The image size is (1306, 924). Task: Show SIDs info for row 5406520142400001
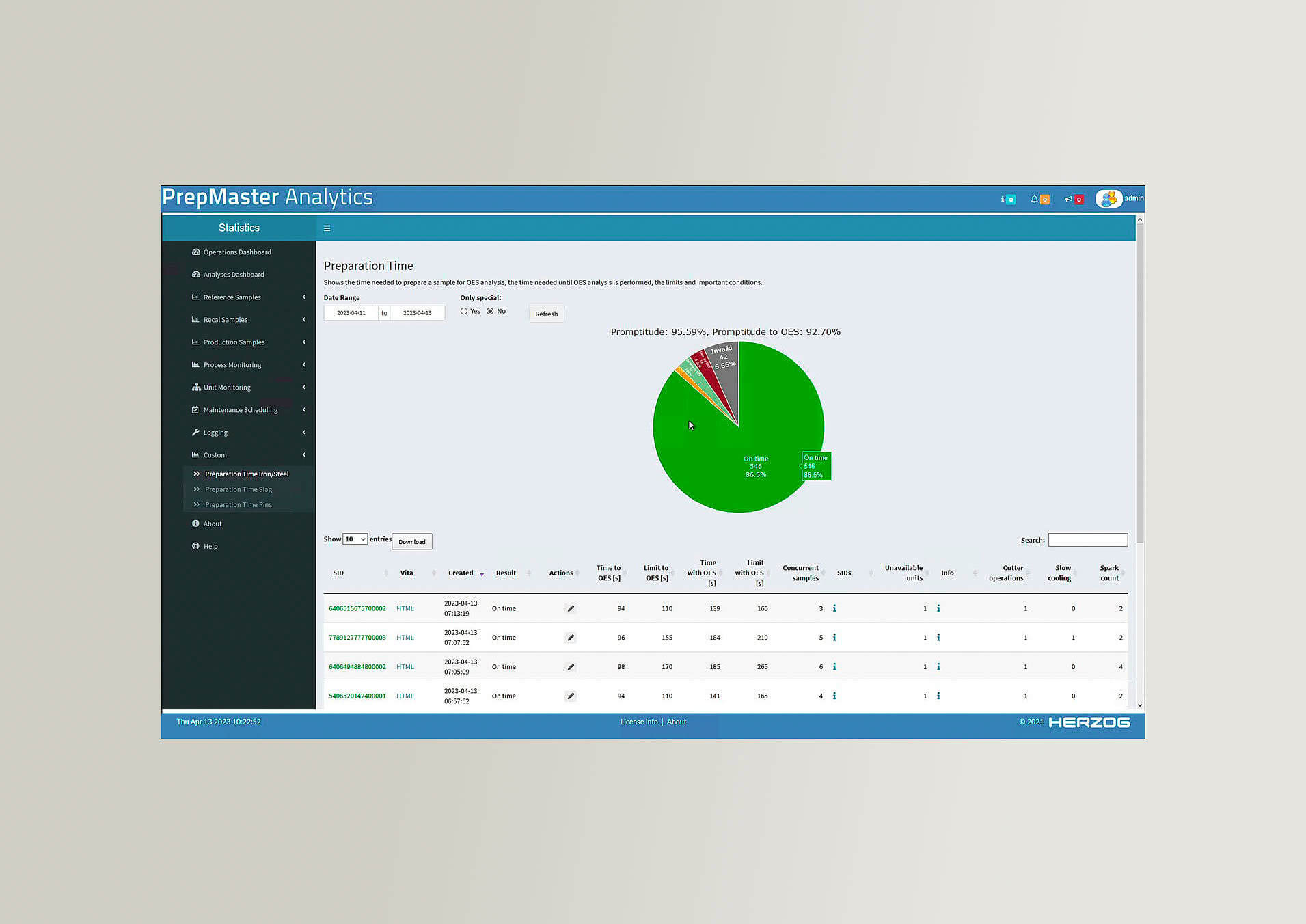click(x=834, y=696)
